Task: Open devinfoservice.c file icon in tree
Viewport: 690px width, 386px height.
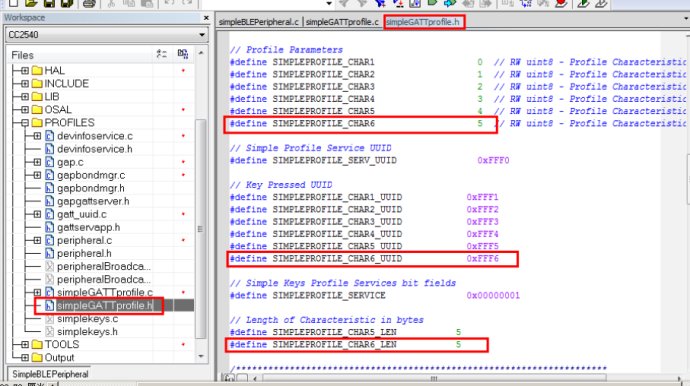Action: (50, 136)
